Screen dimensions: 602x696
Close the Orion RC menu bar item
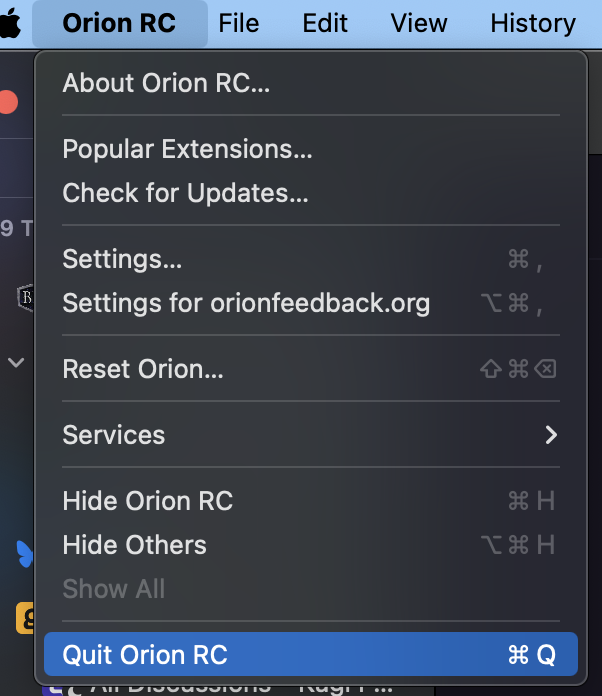[119, 23]
